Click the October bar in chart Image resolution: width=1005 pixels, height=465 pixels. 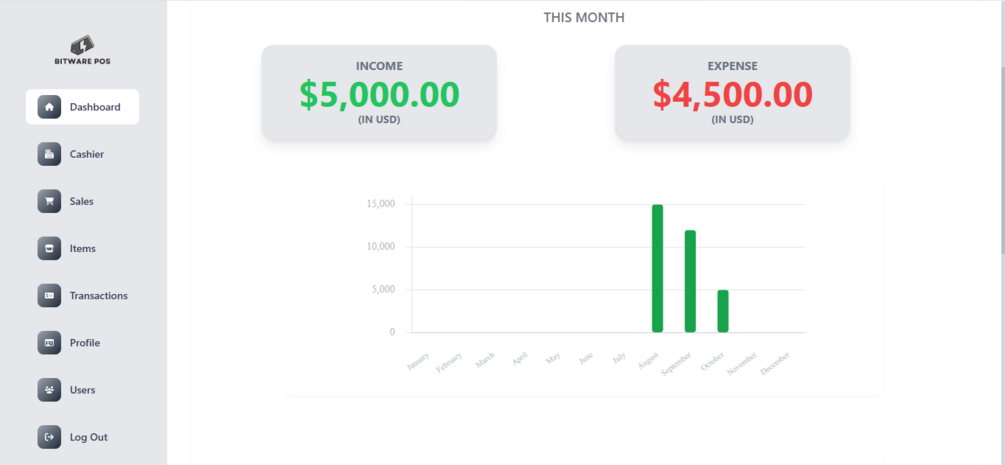(722, 311)
